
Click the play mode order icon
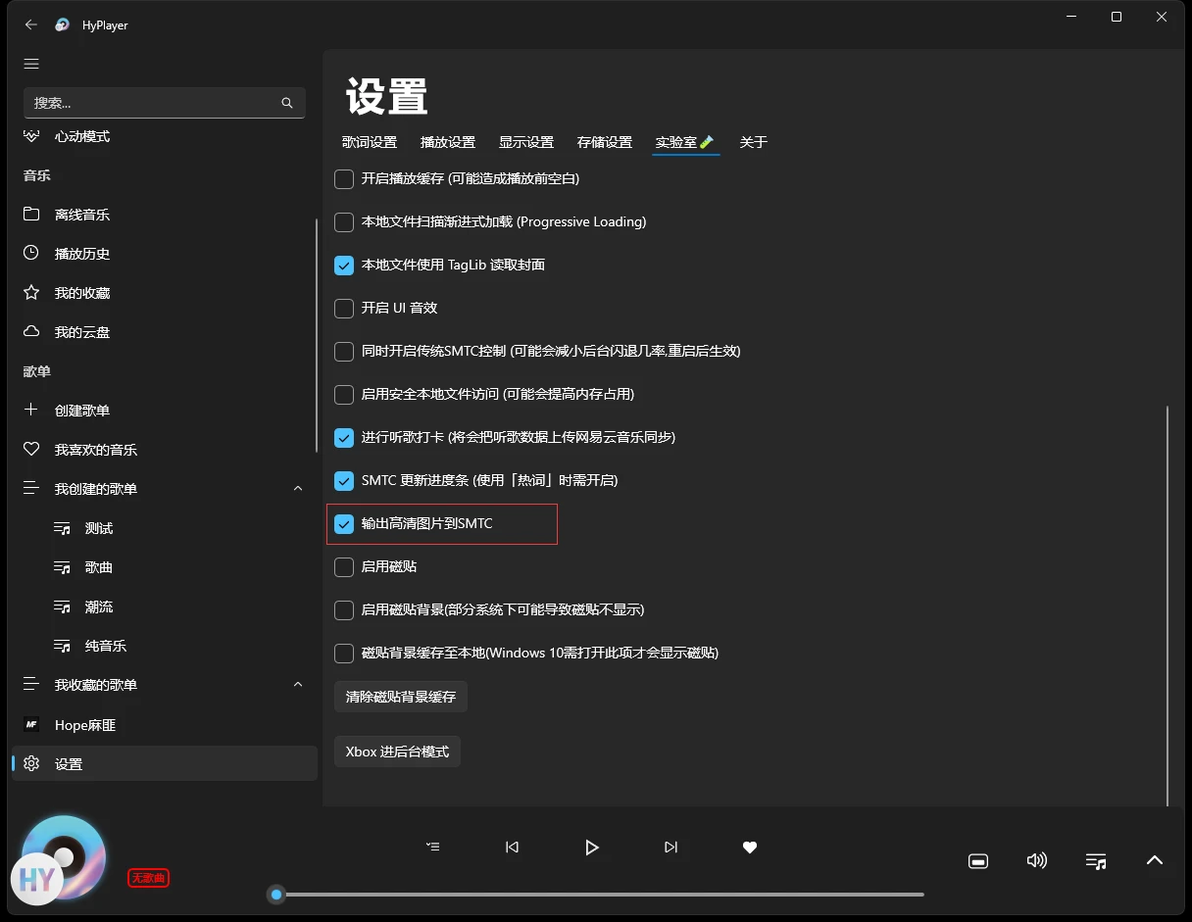click(433, 847)
